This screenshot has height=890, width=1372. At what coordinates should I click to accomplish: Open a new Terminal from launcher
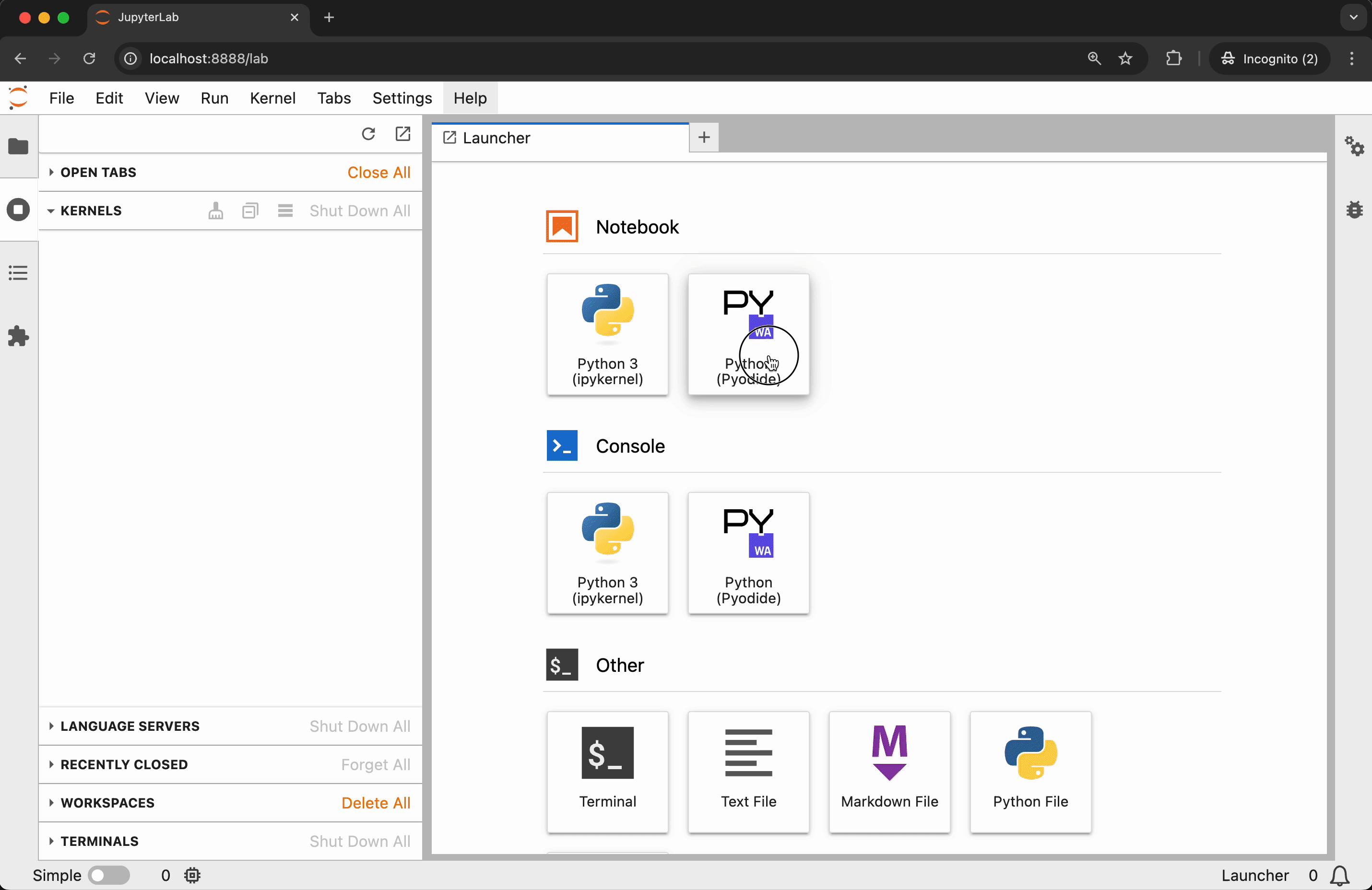tap(607, 772)
